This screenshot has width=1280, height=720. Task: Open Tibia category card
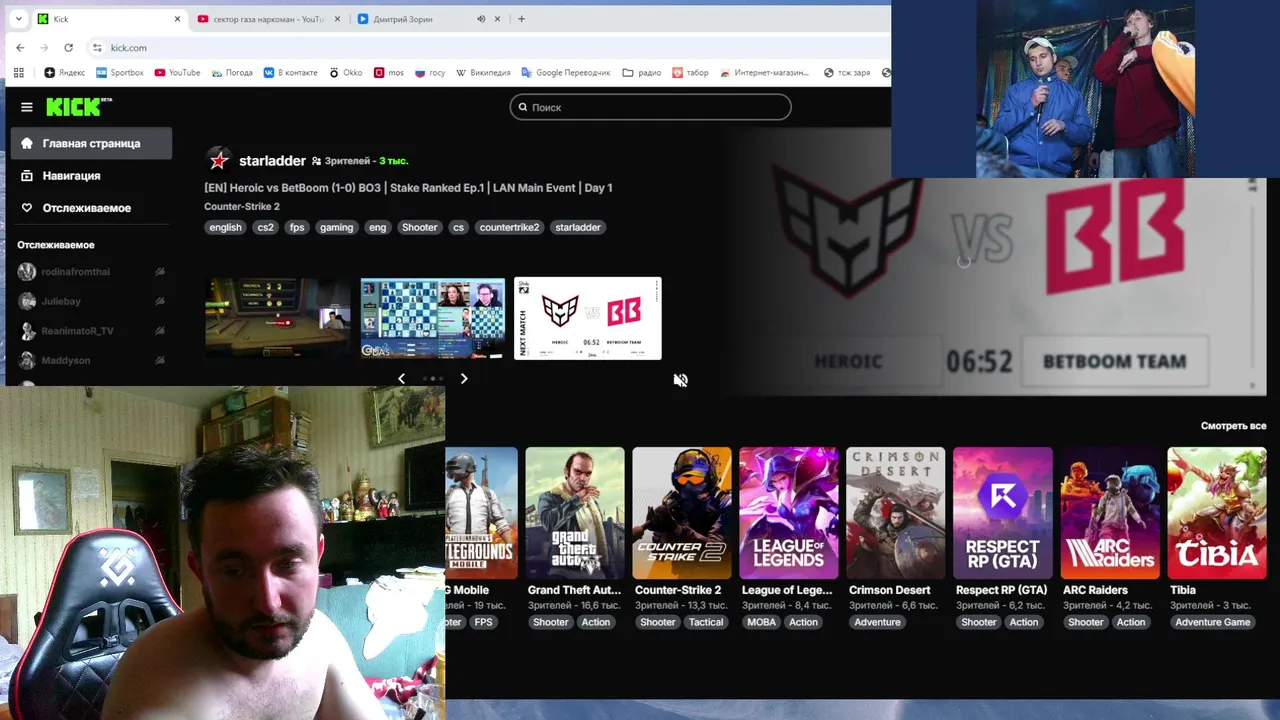(x=1217, y=512)
